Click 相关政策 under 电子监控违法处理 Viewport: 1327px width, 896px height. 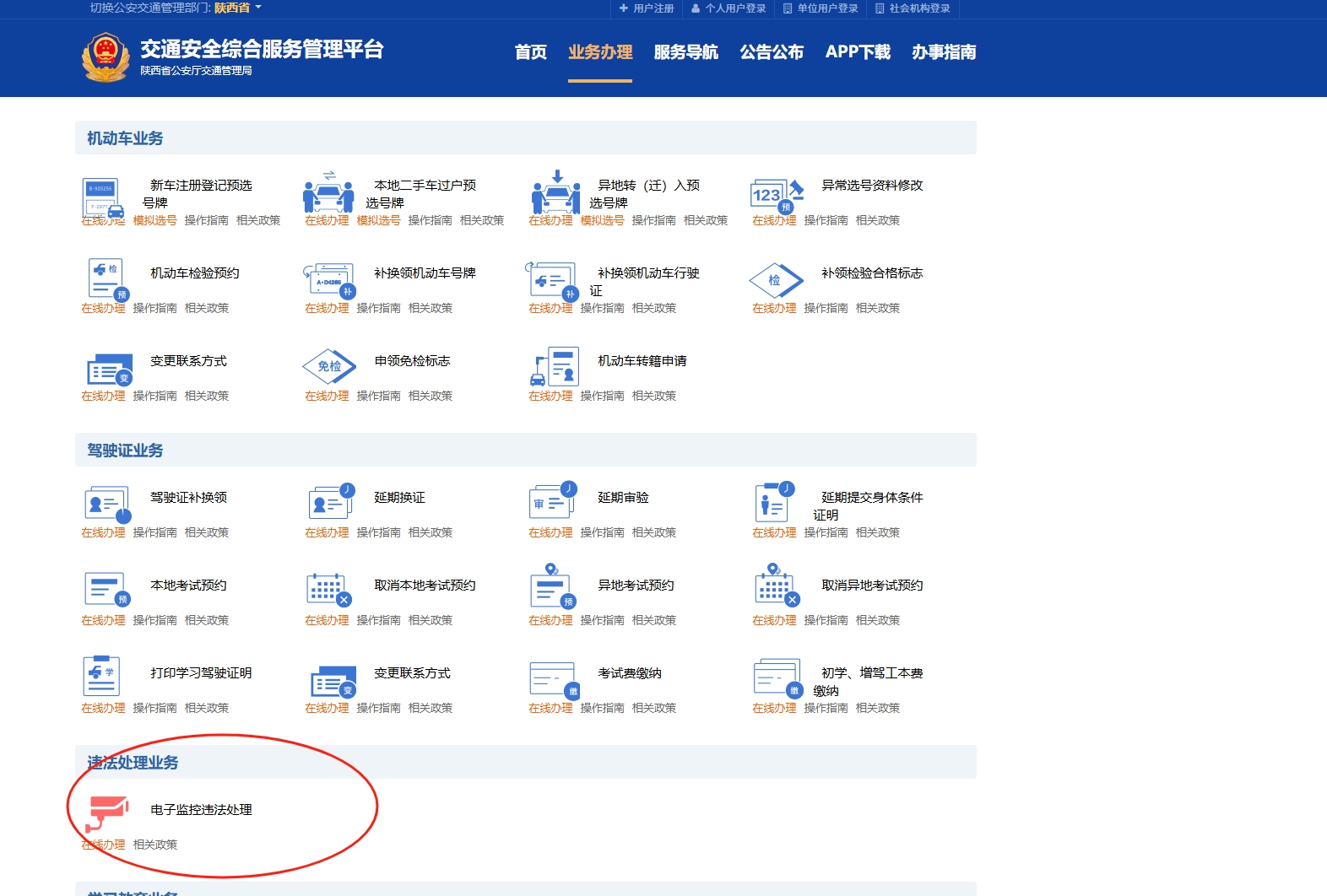coord(155,845)
